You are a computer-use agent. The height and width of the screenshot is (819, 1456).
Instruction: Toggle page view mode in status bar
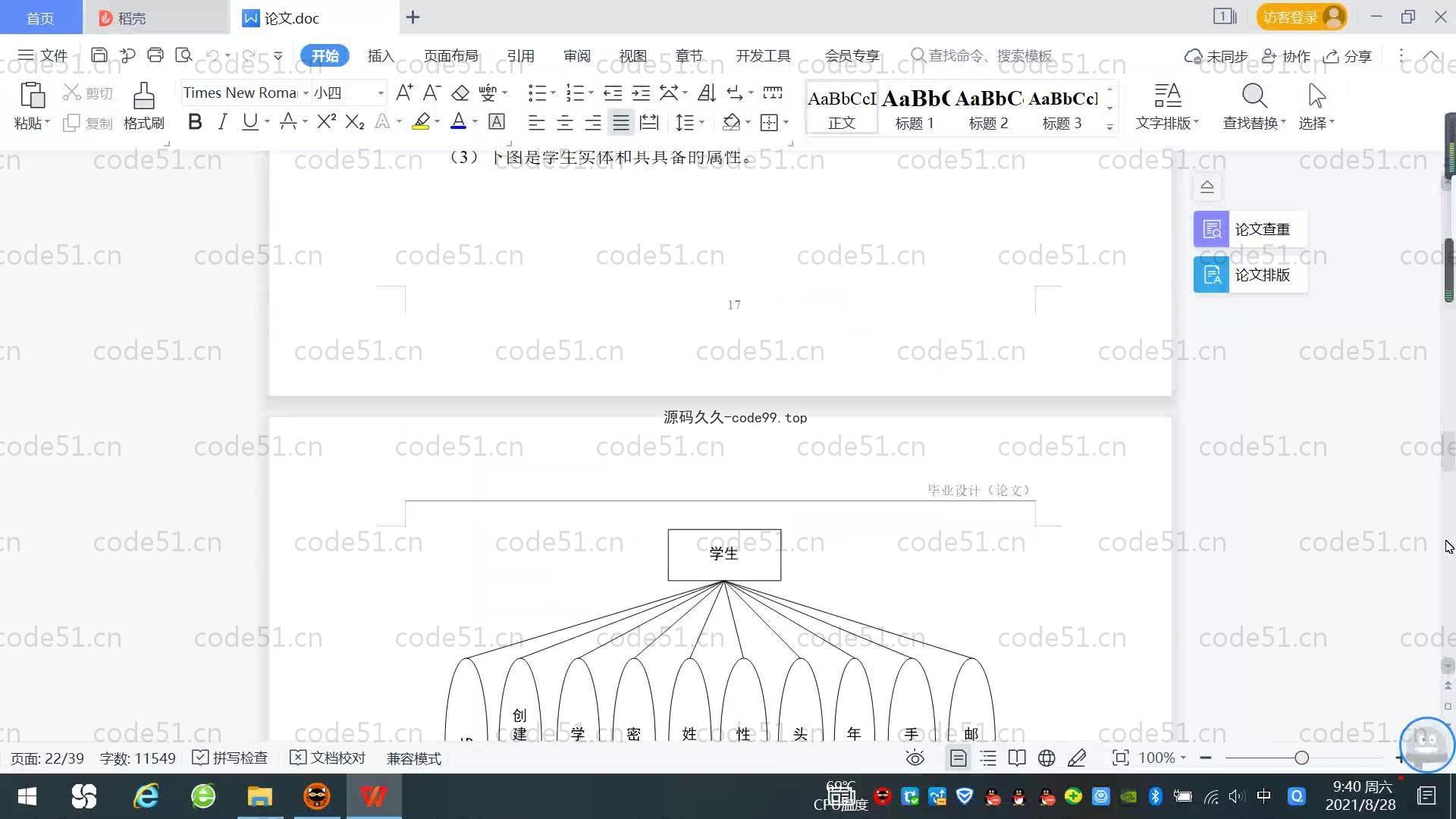coord(959,758)
